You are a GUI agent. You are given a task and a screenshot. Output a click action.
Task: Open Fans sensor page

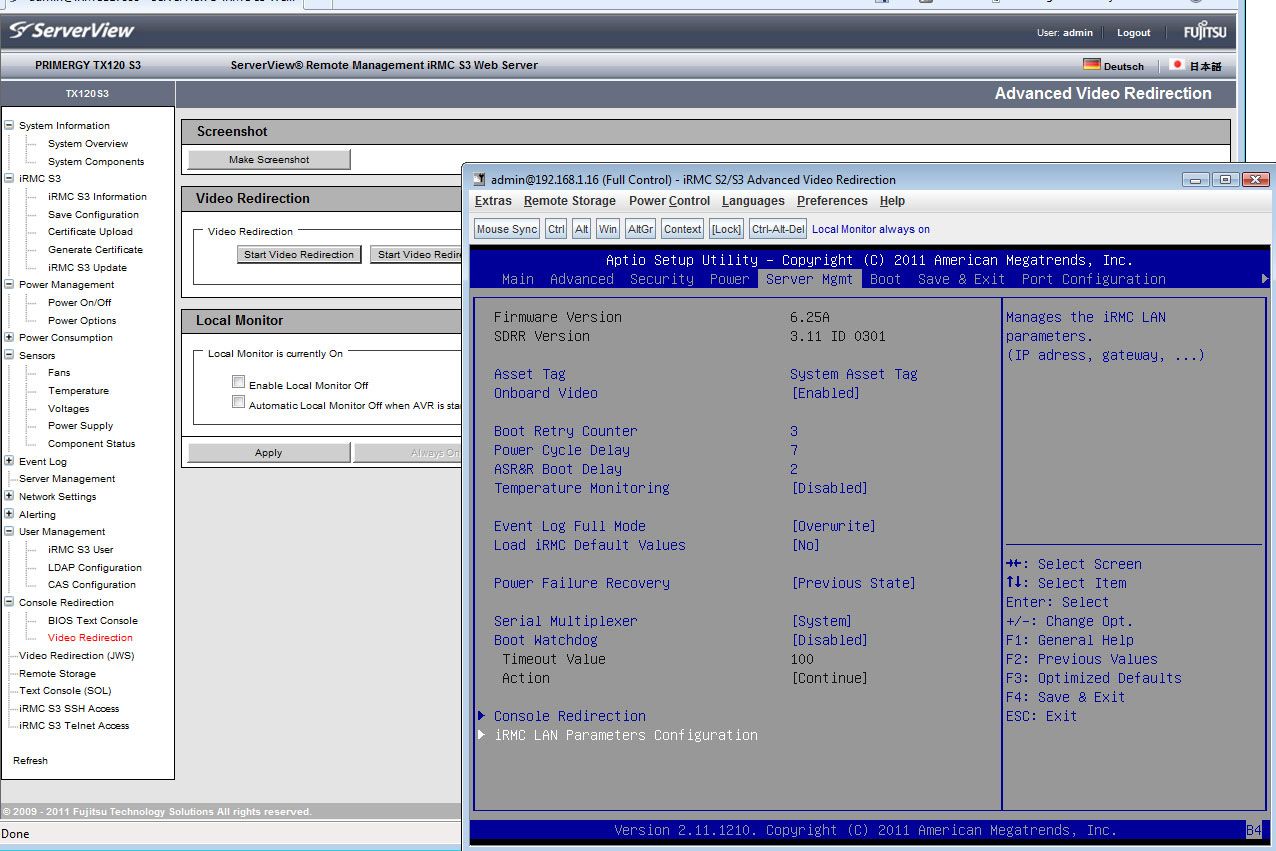point(59,372)
